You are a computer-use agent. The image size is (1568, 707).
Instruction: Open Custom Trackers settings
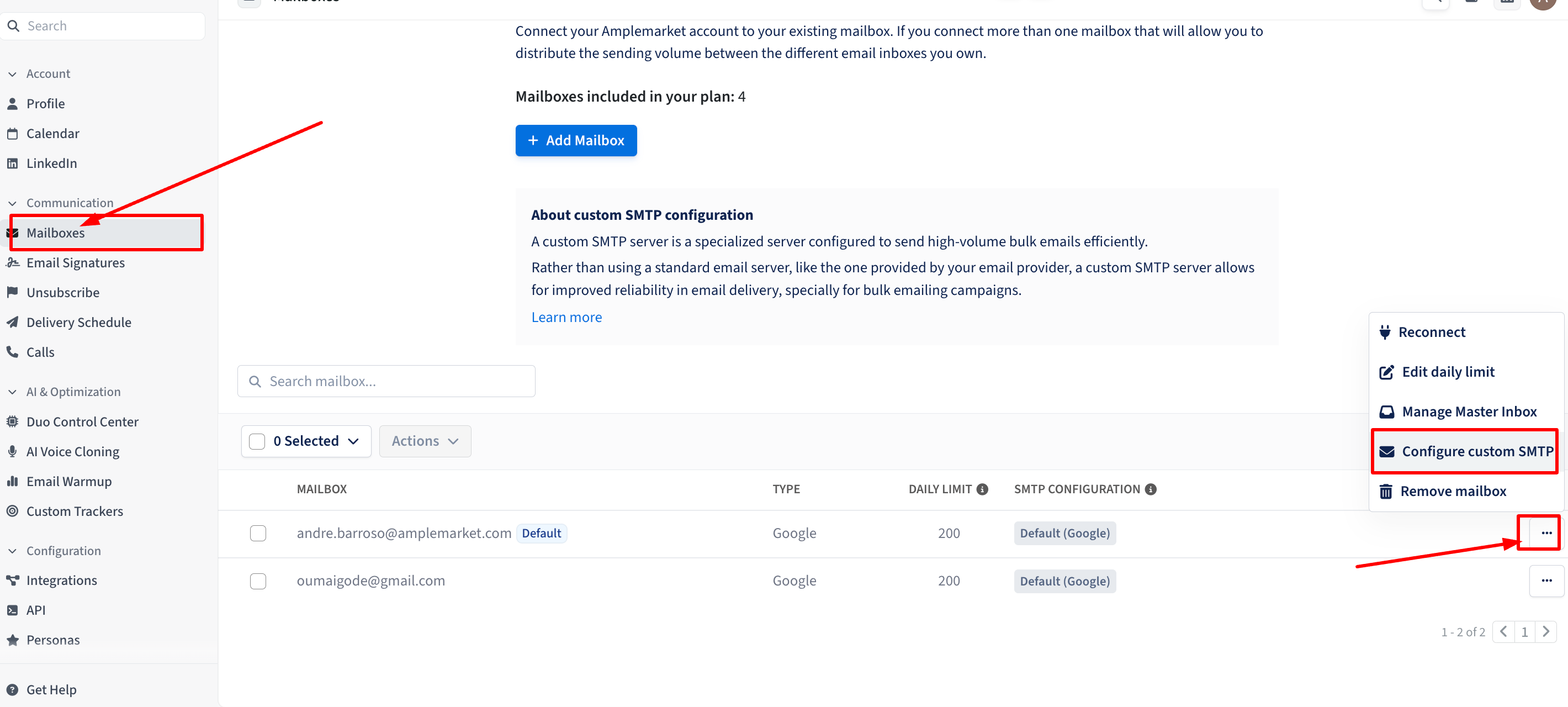coord(75,511)
